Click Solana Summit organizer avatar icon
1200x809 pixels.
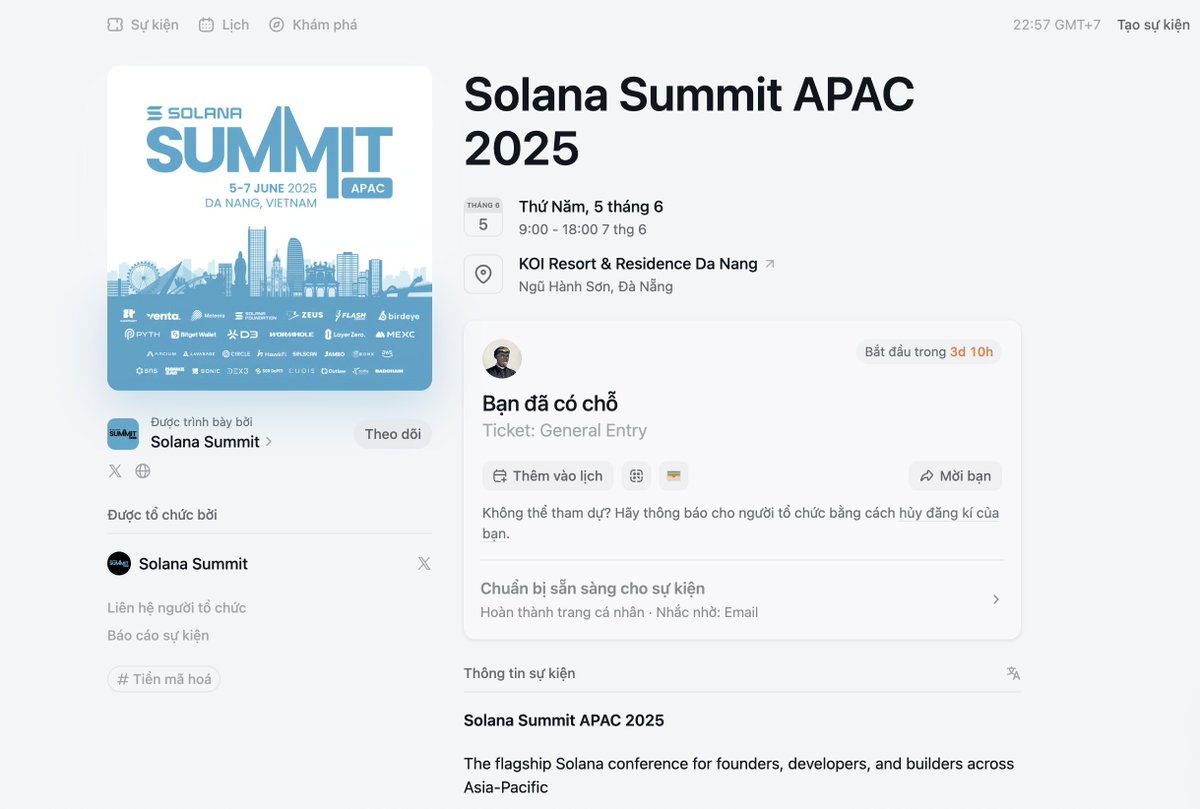click(119, 563)
